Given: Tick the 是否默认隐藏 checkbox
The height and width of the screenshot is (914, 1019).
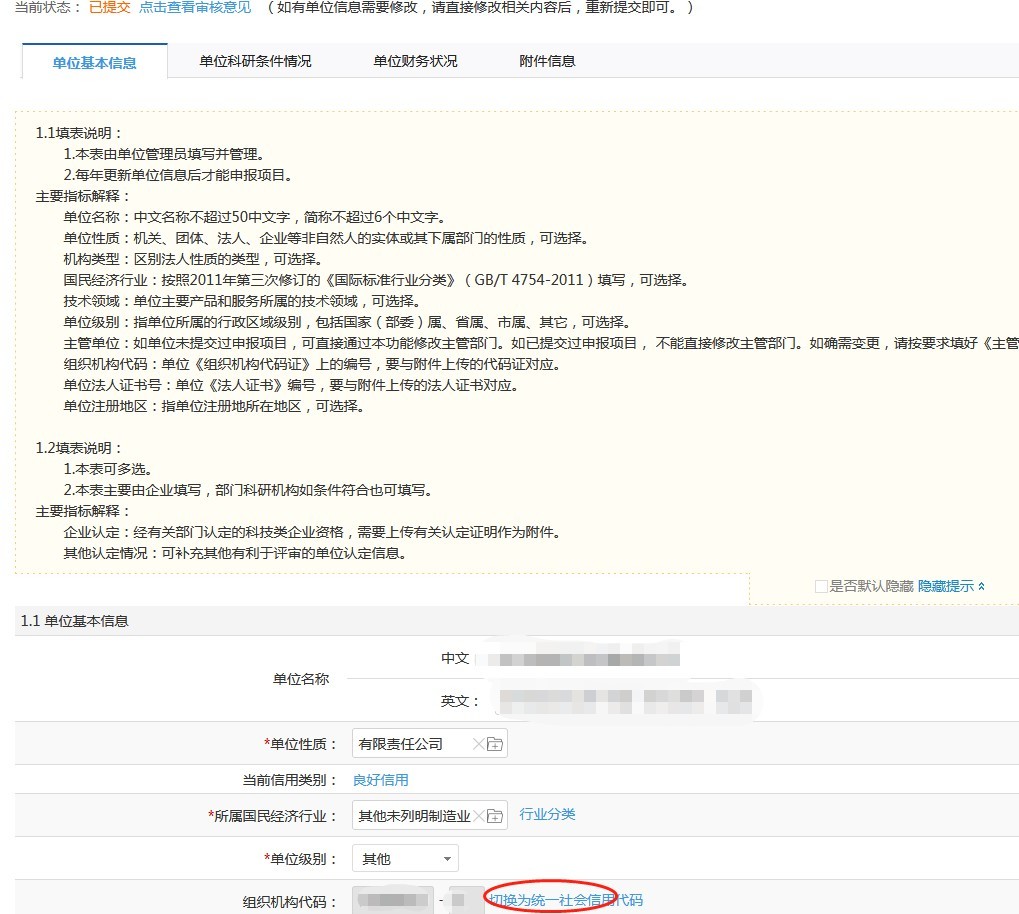Looking at the screenshot, I should click(x=821, y=586).
